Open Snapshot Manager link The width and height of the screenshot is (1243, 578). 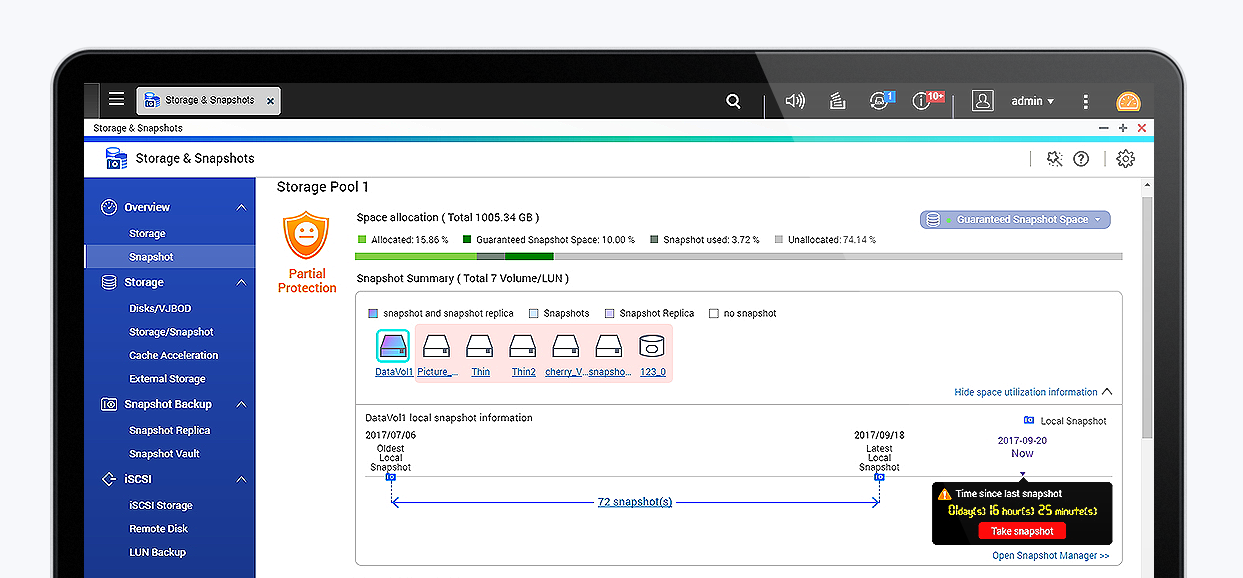pyautogui.click(x=1050, y=556)
